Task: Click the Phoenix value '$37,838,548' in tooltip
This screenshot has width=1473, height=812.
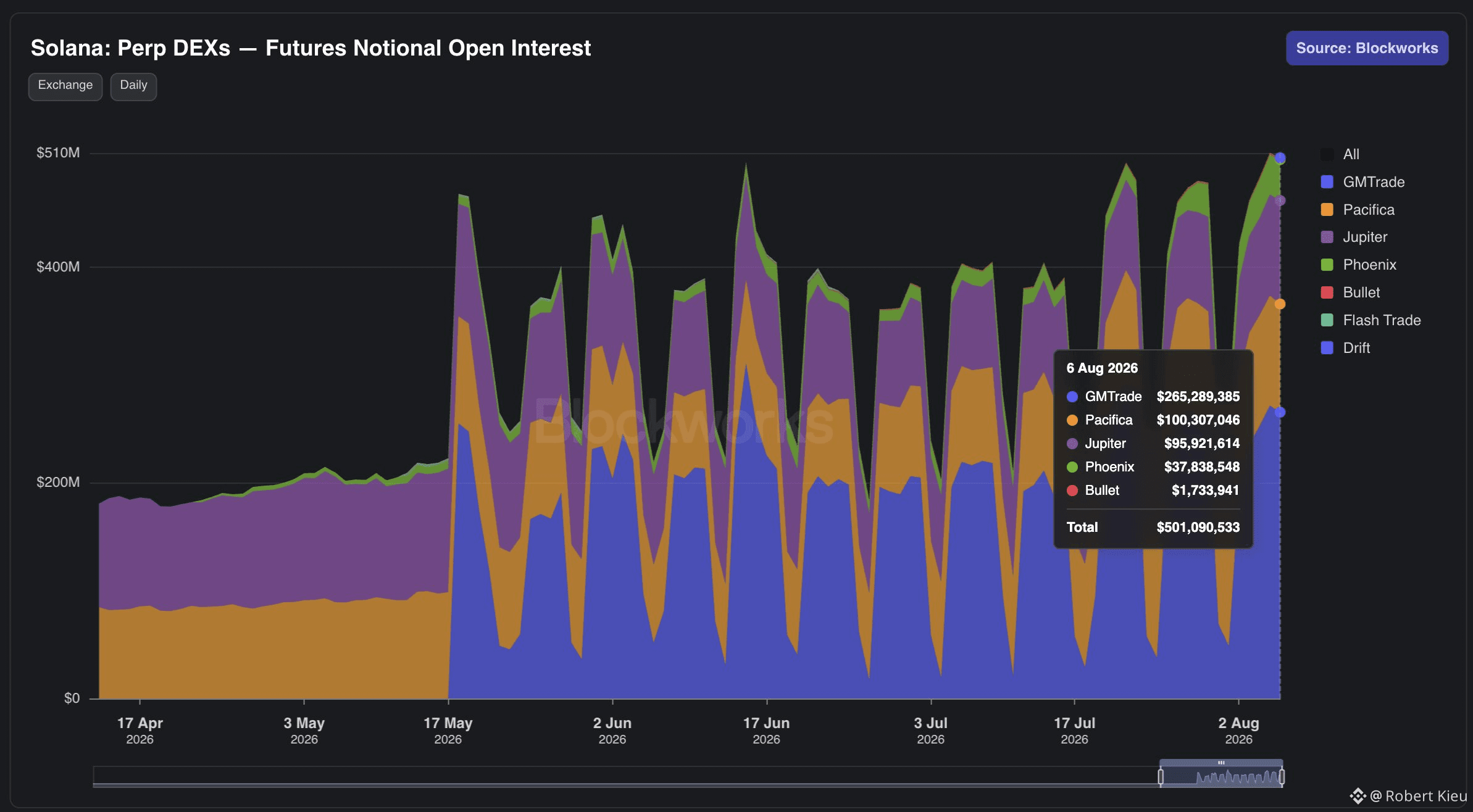Action: coord(1201,467)
